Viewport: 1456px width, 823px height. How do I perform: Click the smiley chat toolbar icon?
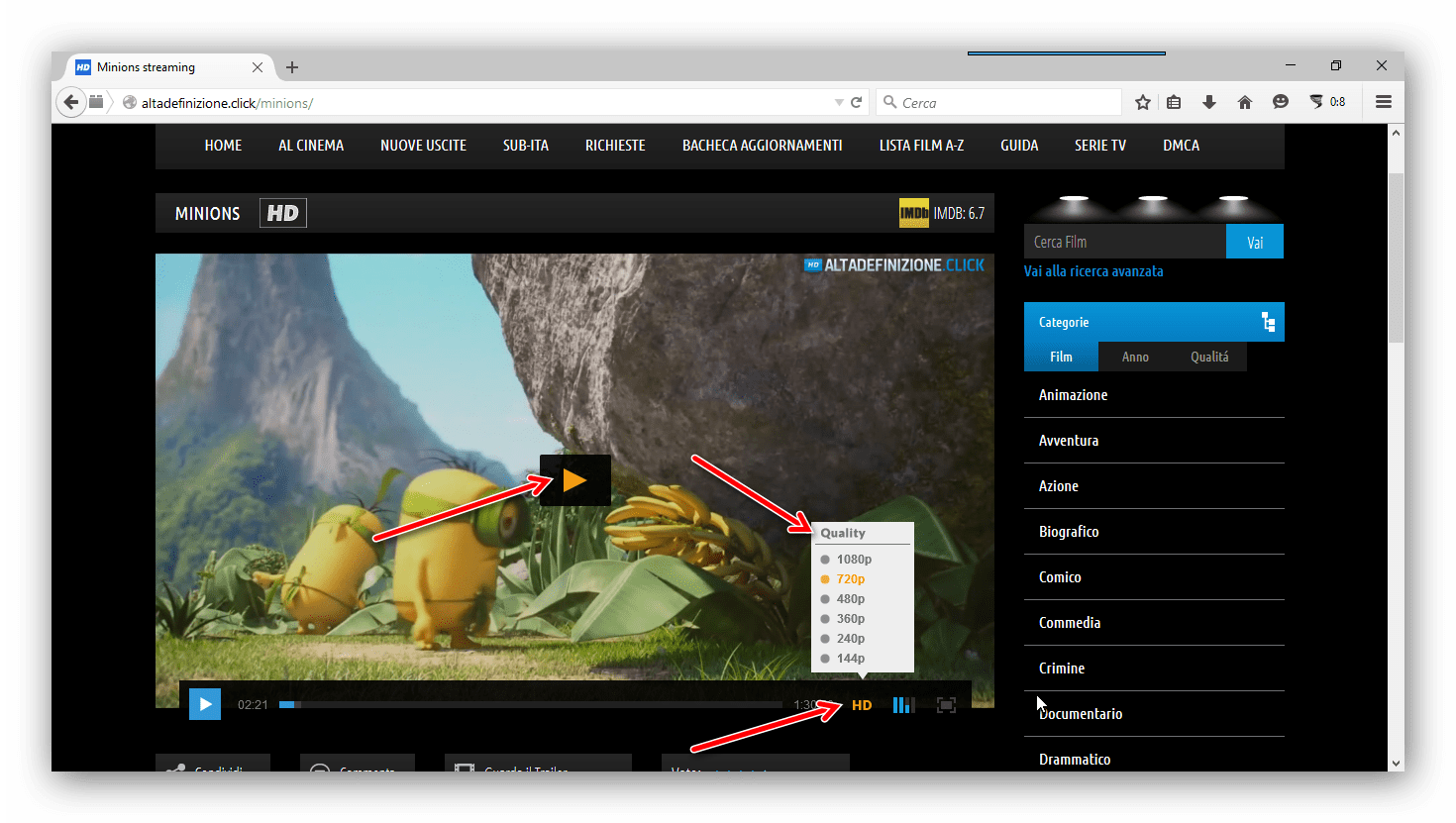tap(1281, 102)
